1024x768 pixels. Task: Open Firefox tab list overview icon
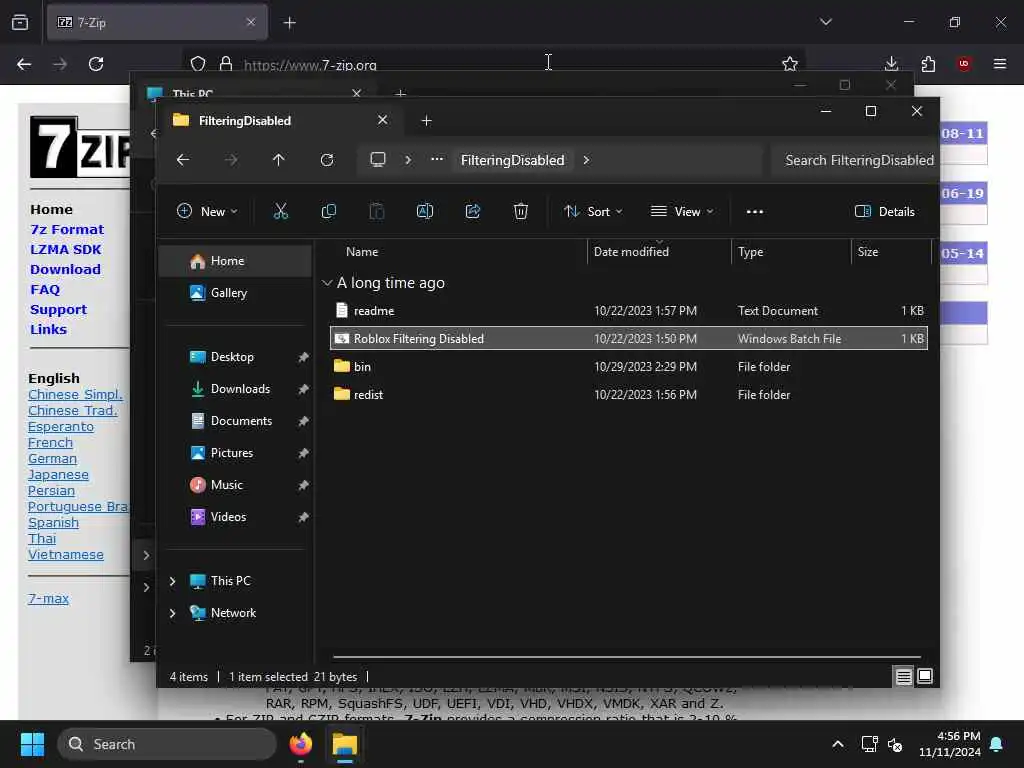(x=20, y=23)
